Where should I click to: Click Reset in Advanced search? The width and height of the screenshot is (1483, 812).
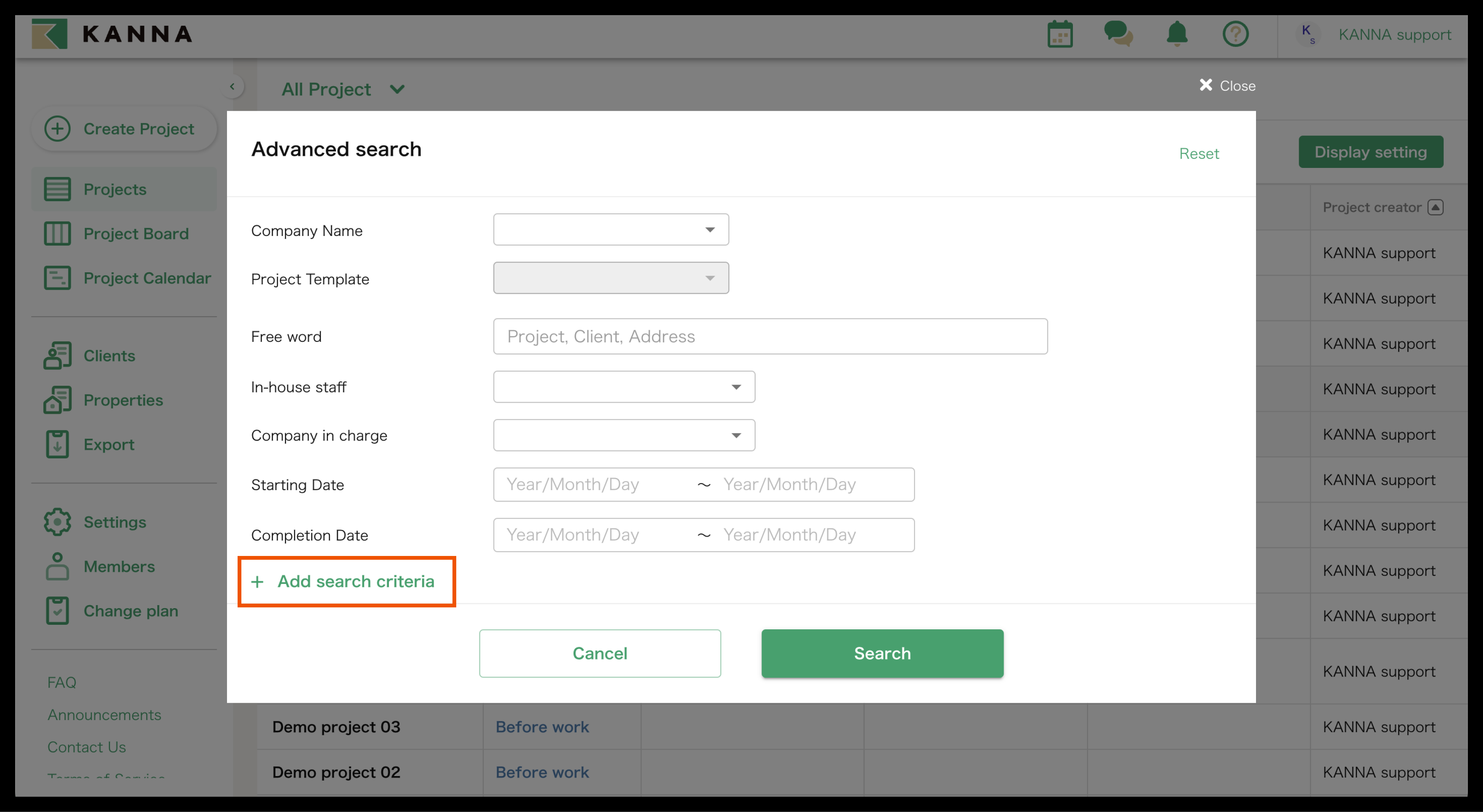(x=1199, y=154)
